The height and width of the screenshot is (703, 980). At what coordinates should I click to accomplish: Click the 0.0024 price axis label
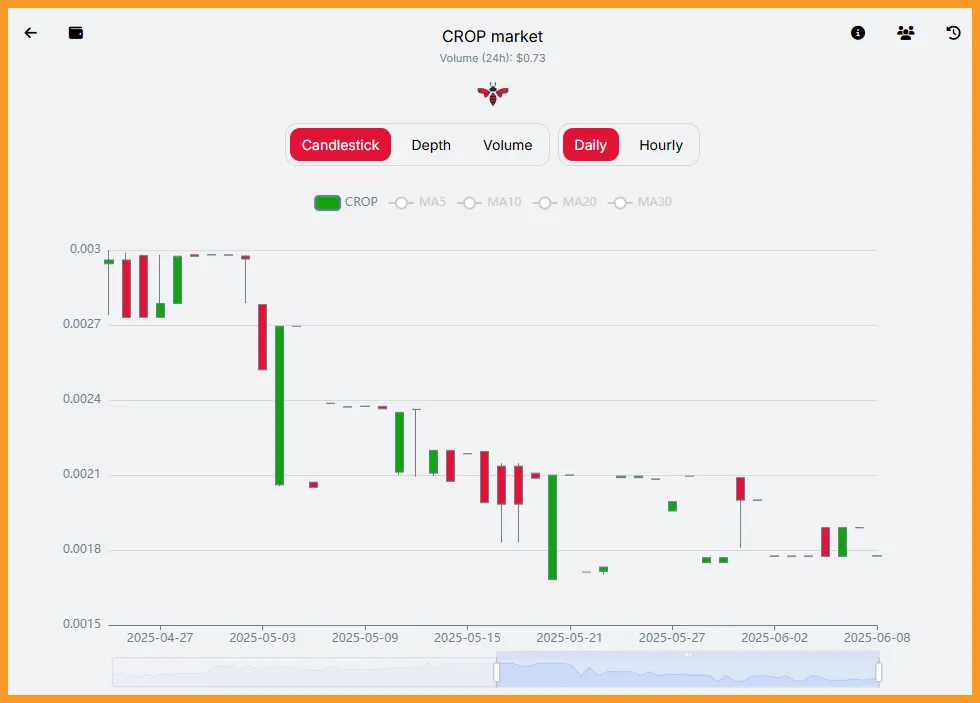[82, 399]
